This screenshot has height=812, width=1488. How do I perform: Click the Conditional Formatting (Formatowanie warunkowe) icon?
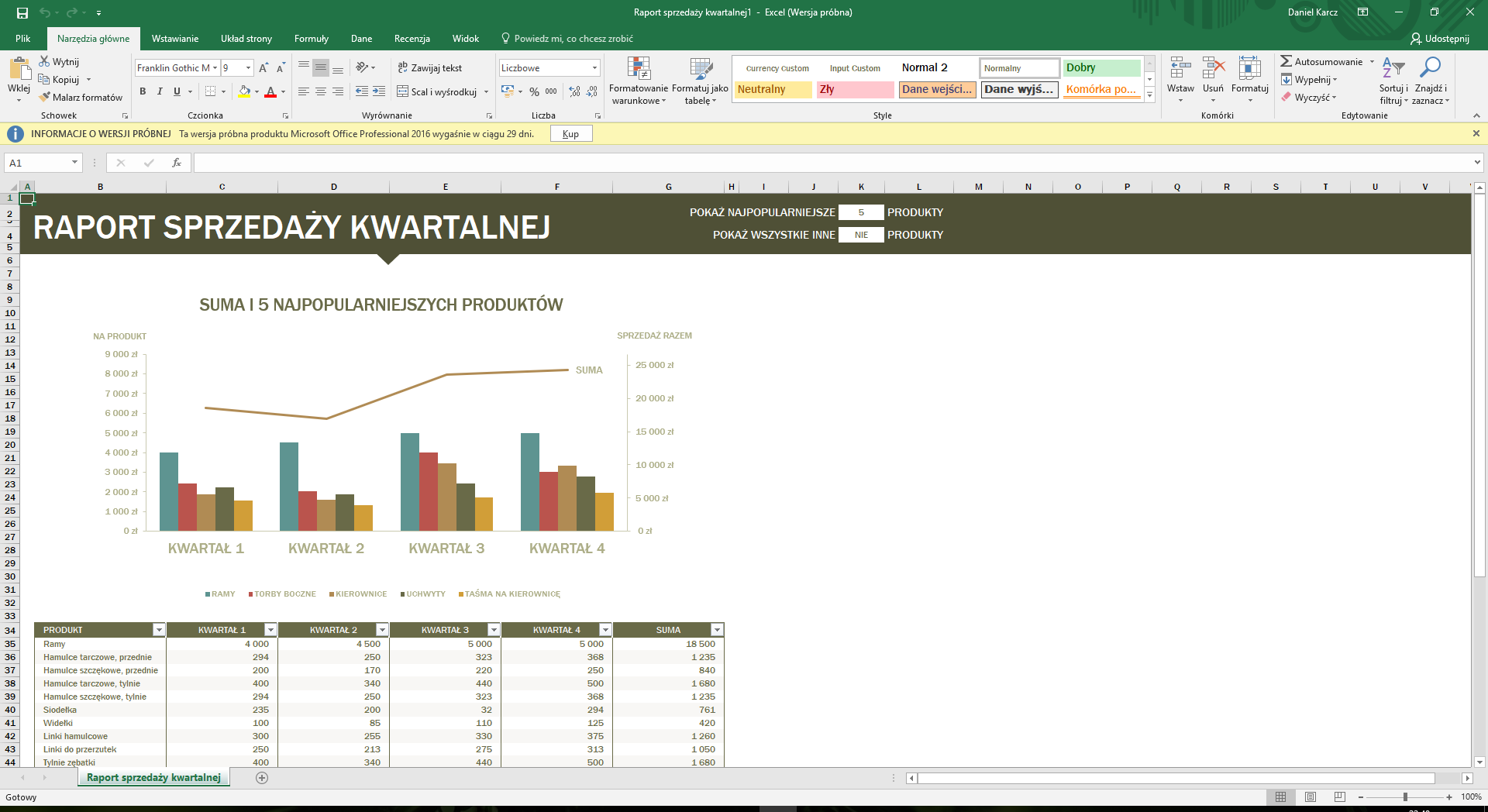638,69
